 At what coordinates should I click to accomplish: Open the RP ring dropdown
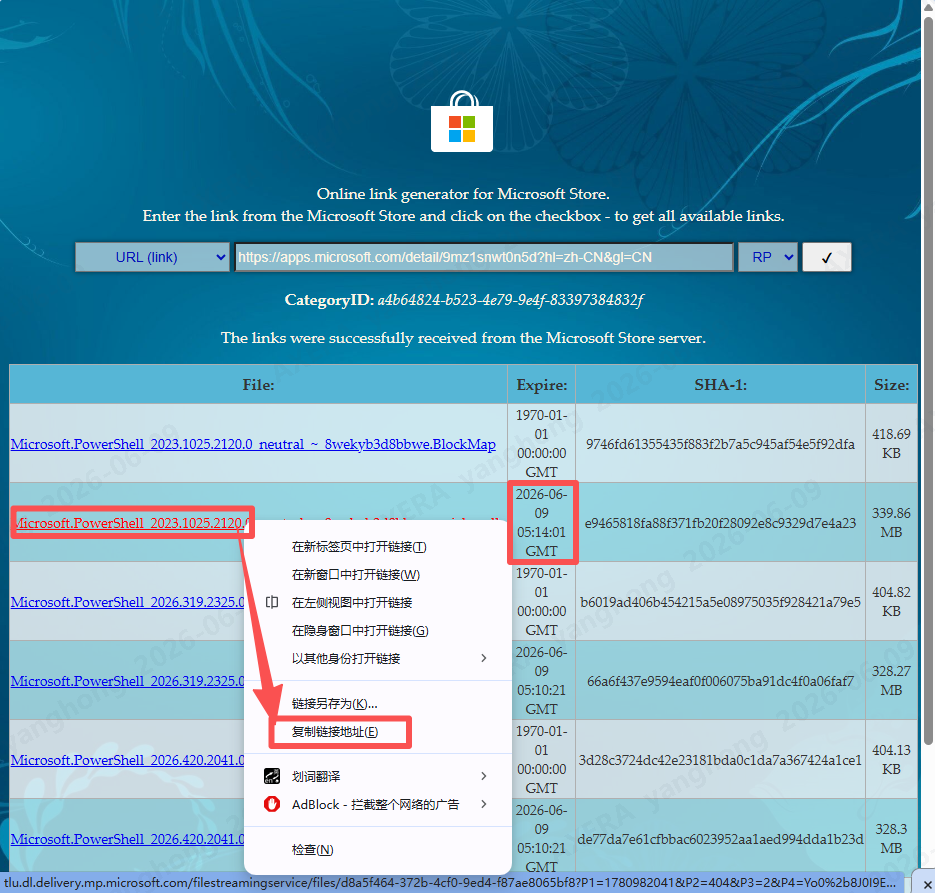[767, 258]
